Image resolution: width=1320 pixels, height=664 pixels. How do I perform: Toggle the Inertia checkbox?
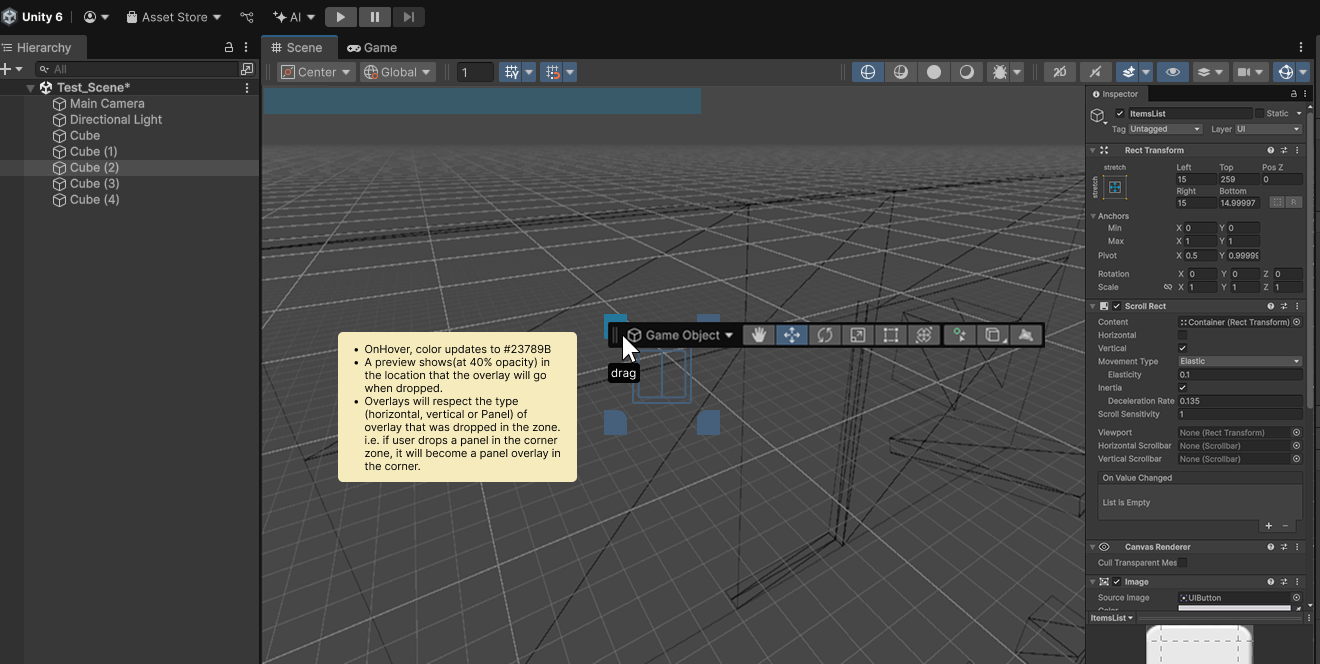(1183, 387)
